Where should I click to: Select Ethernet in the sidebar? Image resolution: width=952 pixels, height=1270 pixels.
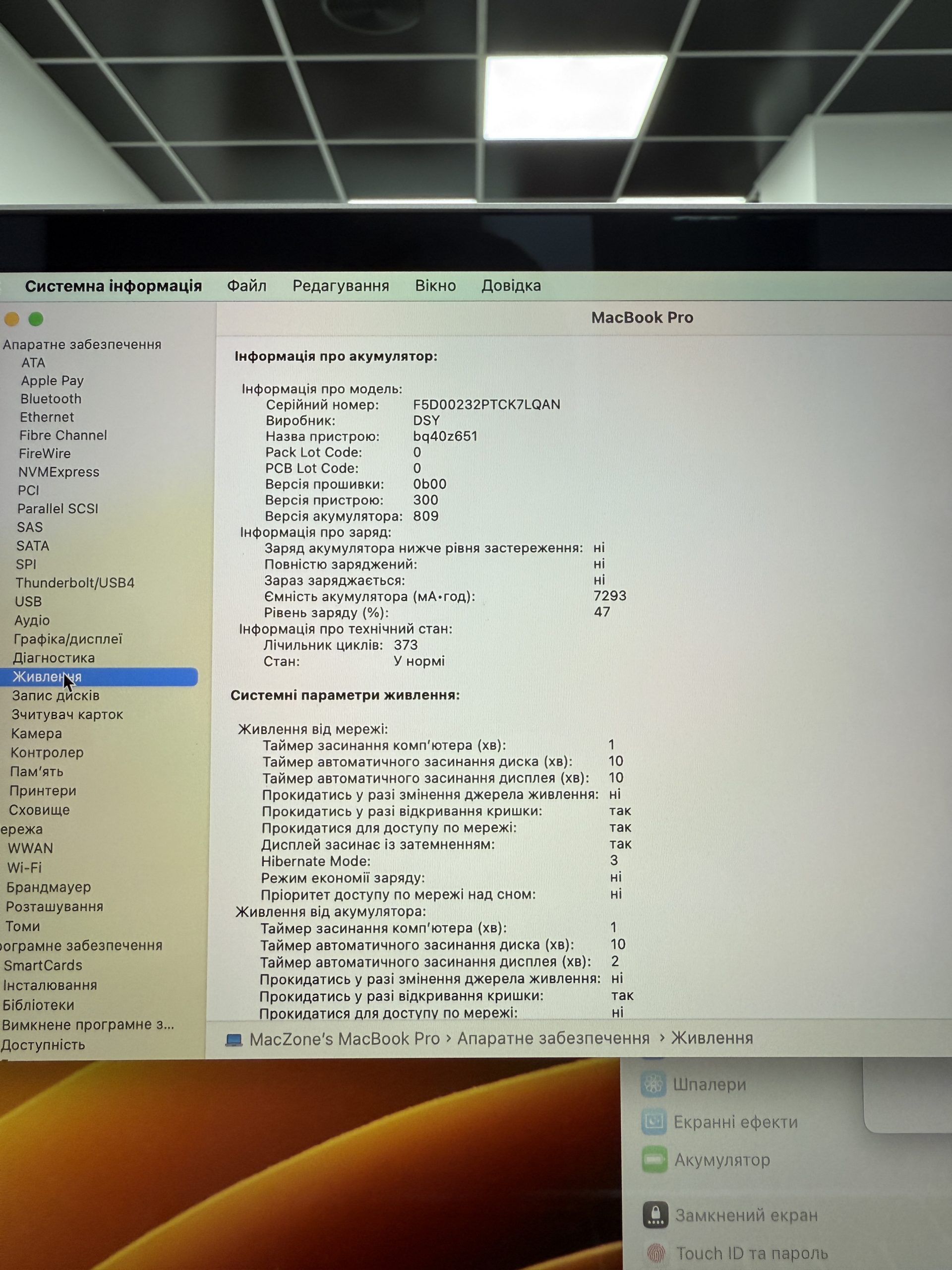pos(47,417)
